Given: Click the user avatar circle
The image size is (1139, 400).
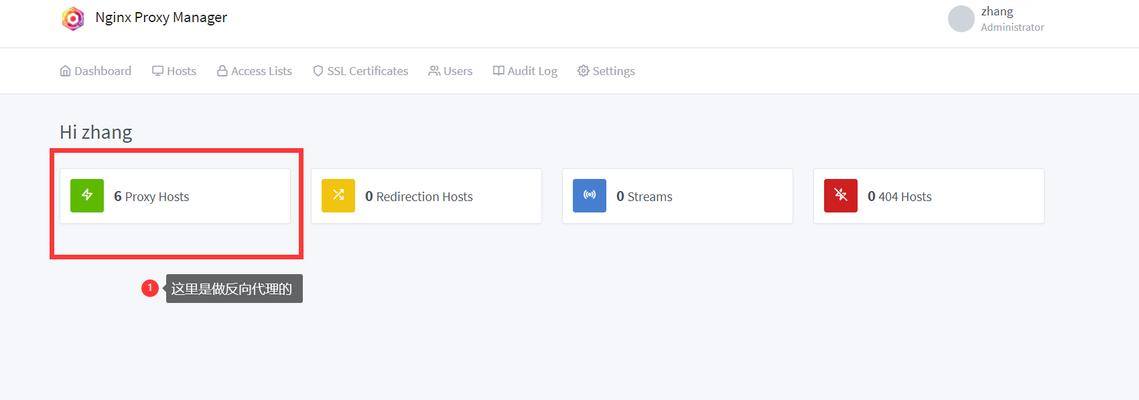Looking at the screenshot, I should (x=961, y=20).
